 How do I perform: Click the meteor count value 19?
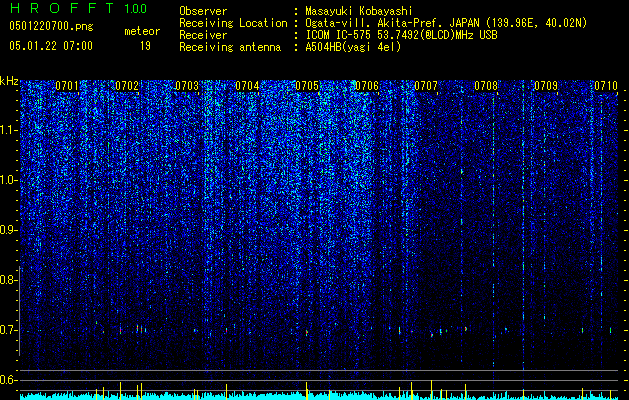(x=145, y=46)
